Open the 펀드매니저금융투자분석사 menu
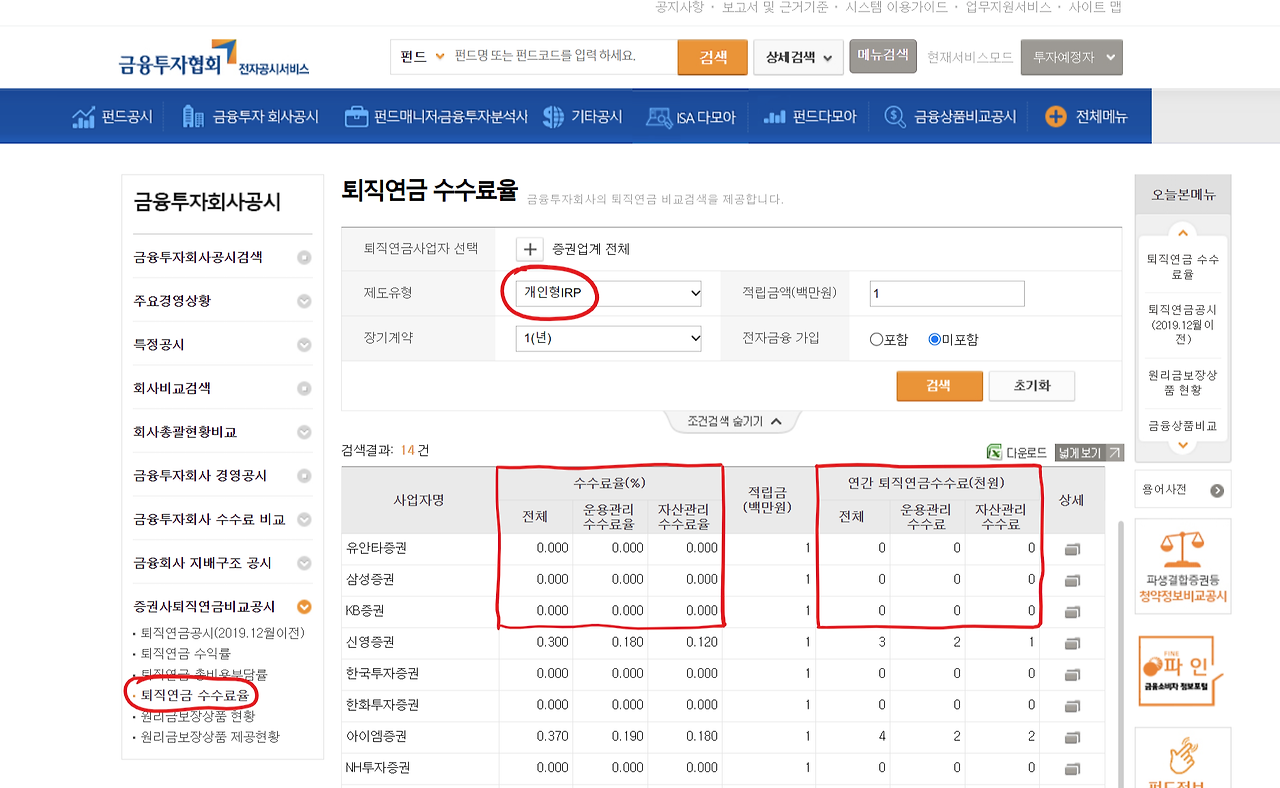Viewport: 1280px width, 788px height. pos(435,117)
